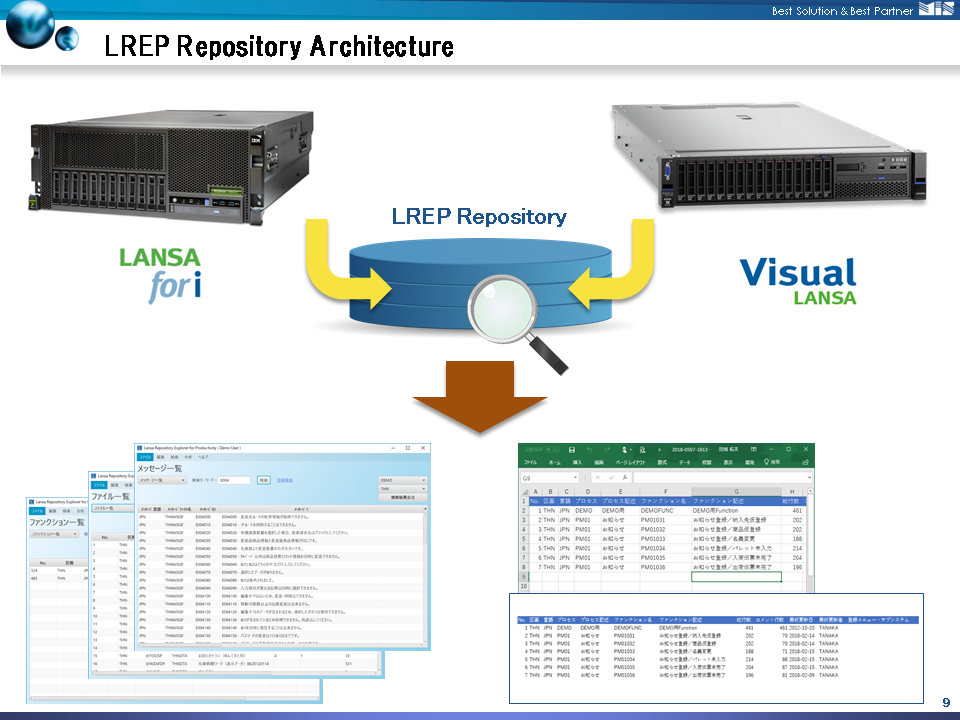This screenshot has height=720, width=960.
Task: Open the customize quick access toolbar dropdown in Excel
Action: (659, 449)
